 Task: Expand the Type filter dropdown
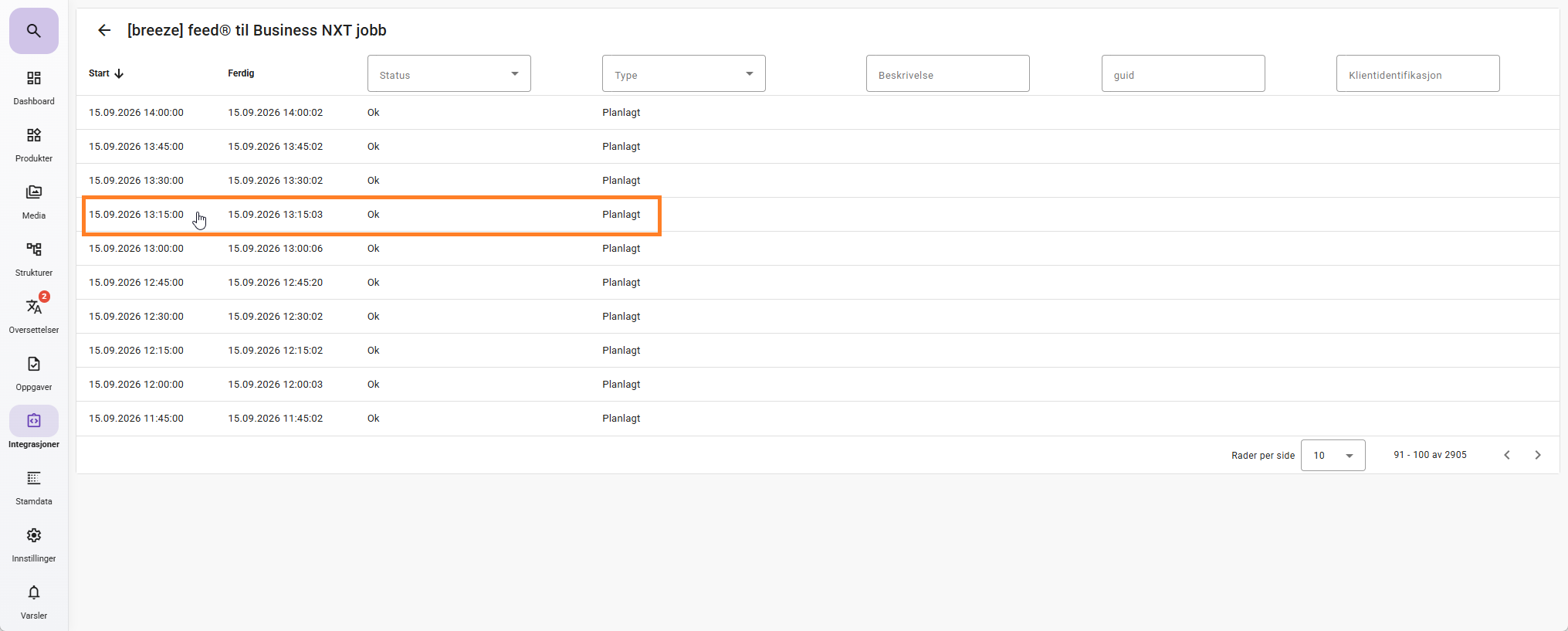(684, 74)
